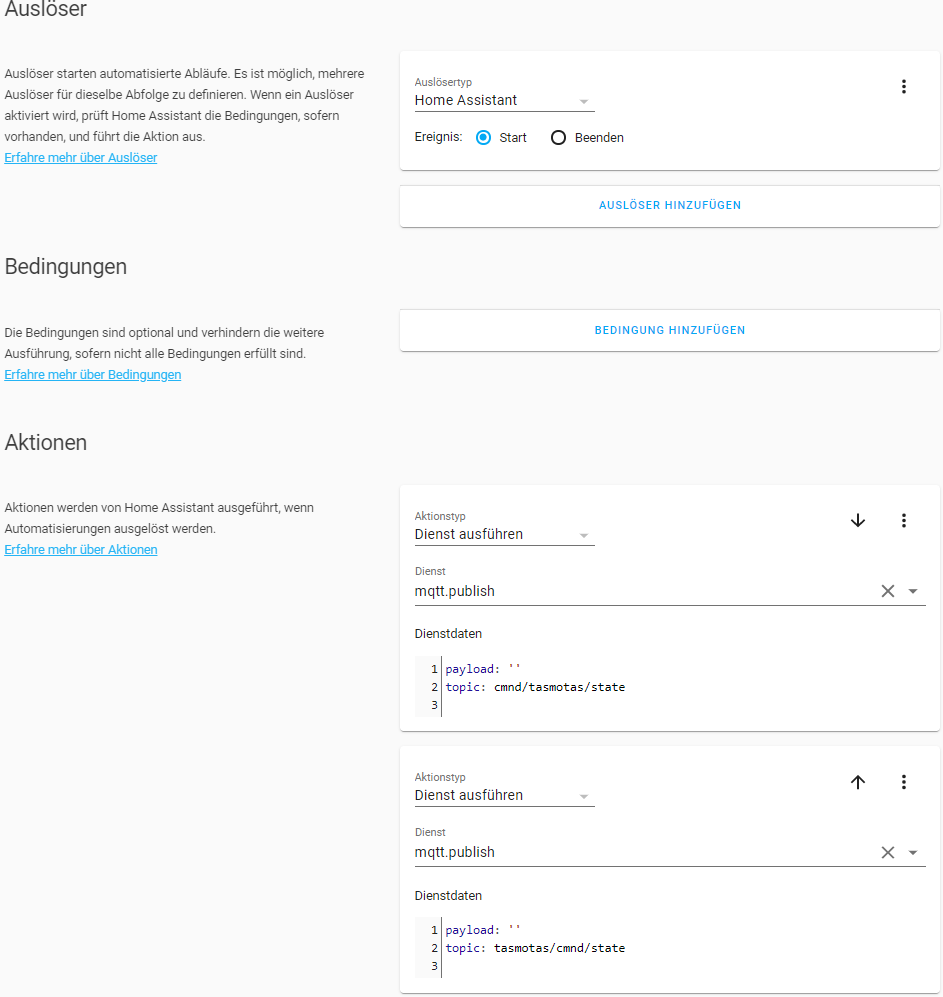
Task: Open the first action's three-dot menu
Action: (904, 520)
